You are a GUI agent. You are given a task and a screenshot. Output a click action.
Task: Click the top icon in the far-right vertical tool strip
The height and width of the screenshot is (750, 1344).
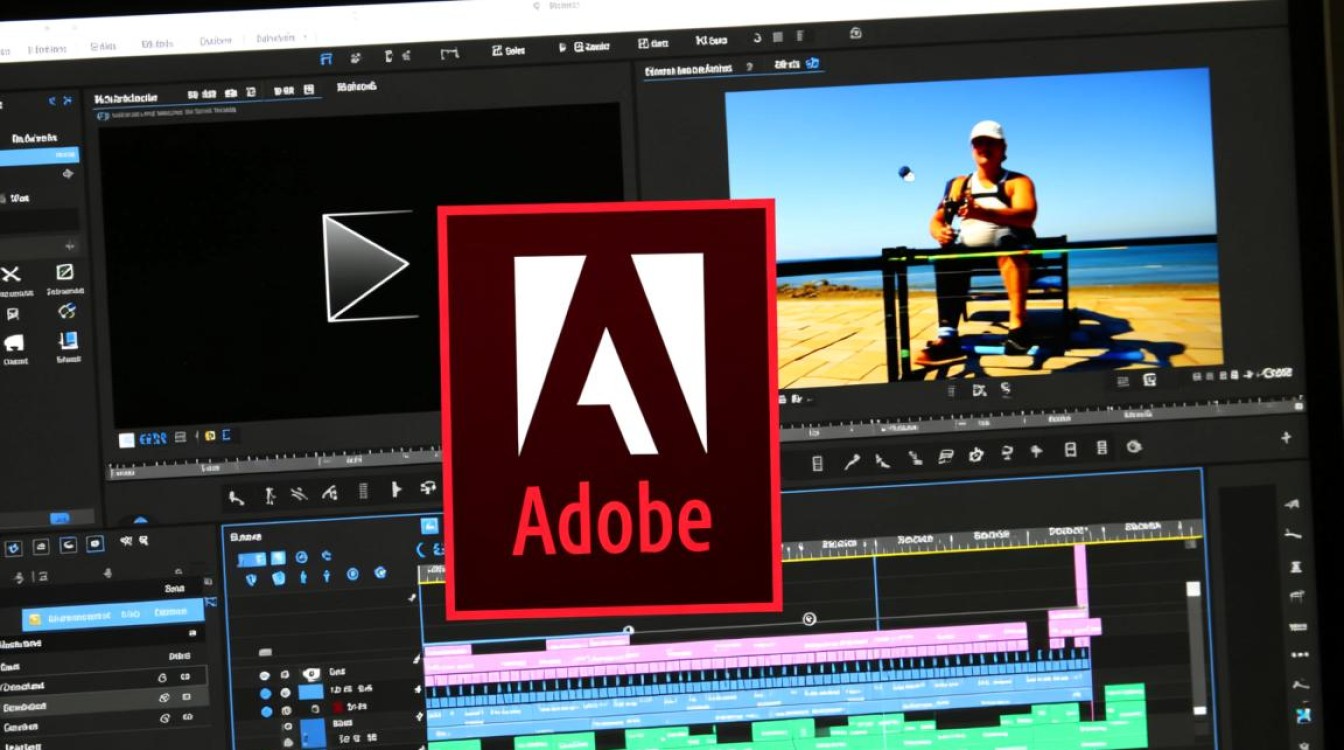tap(1292, 502)
